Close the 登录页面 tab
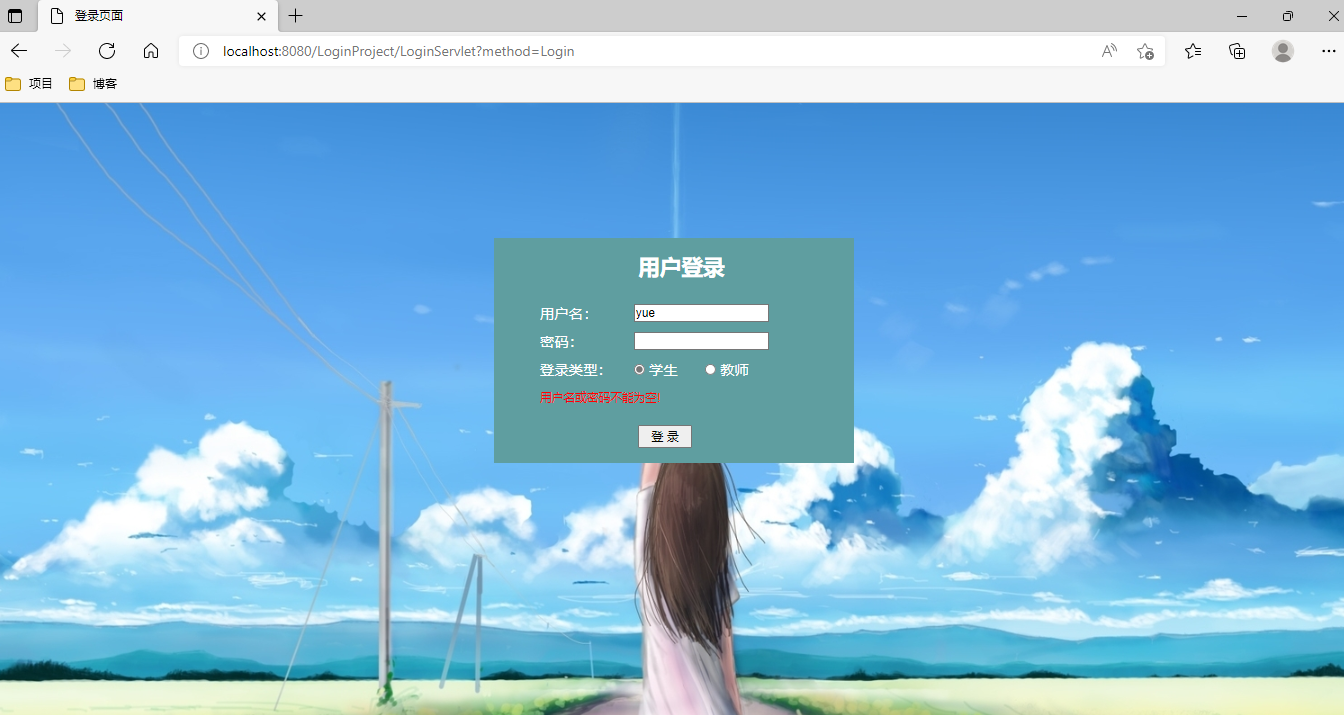The width and height of the screenshot is (1344, 715). [x=262, y=16]
